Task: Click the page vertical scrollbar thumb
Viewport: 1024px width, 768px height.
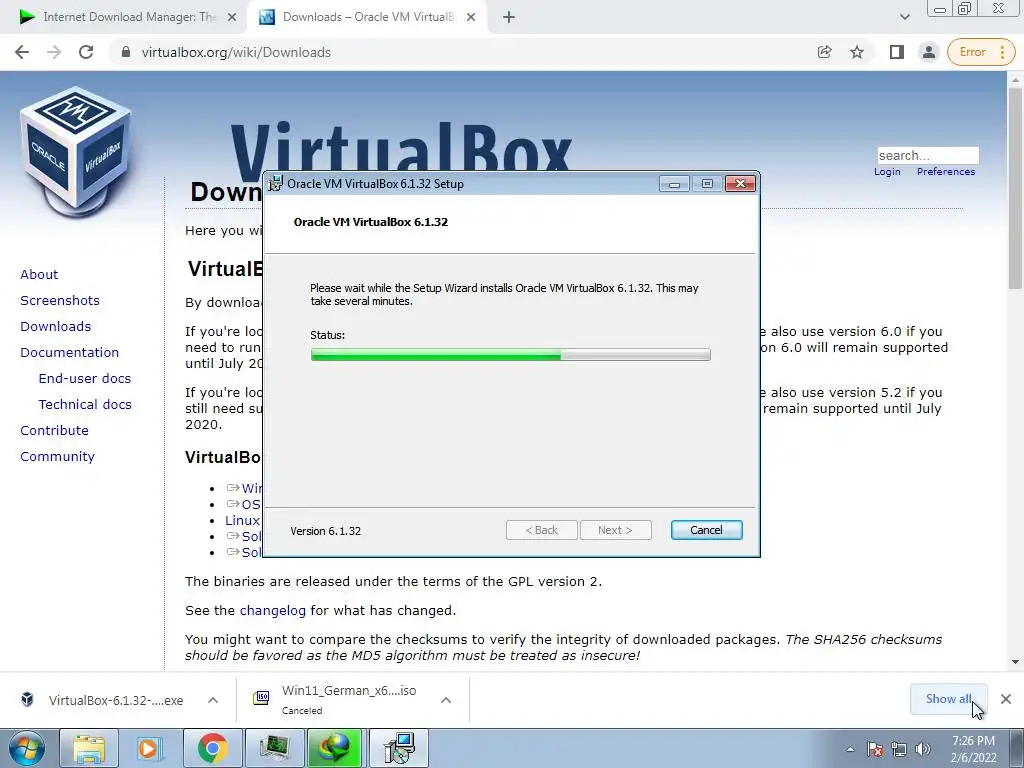Action: point(1015,186)
